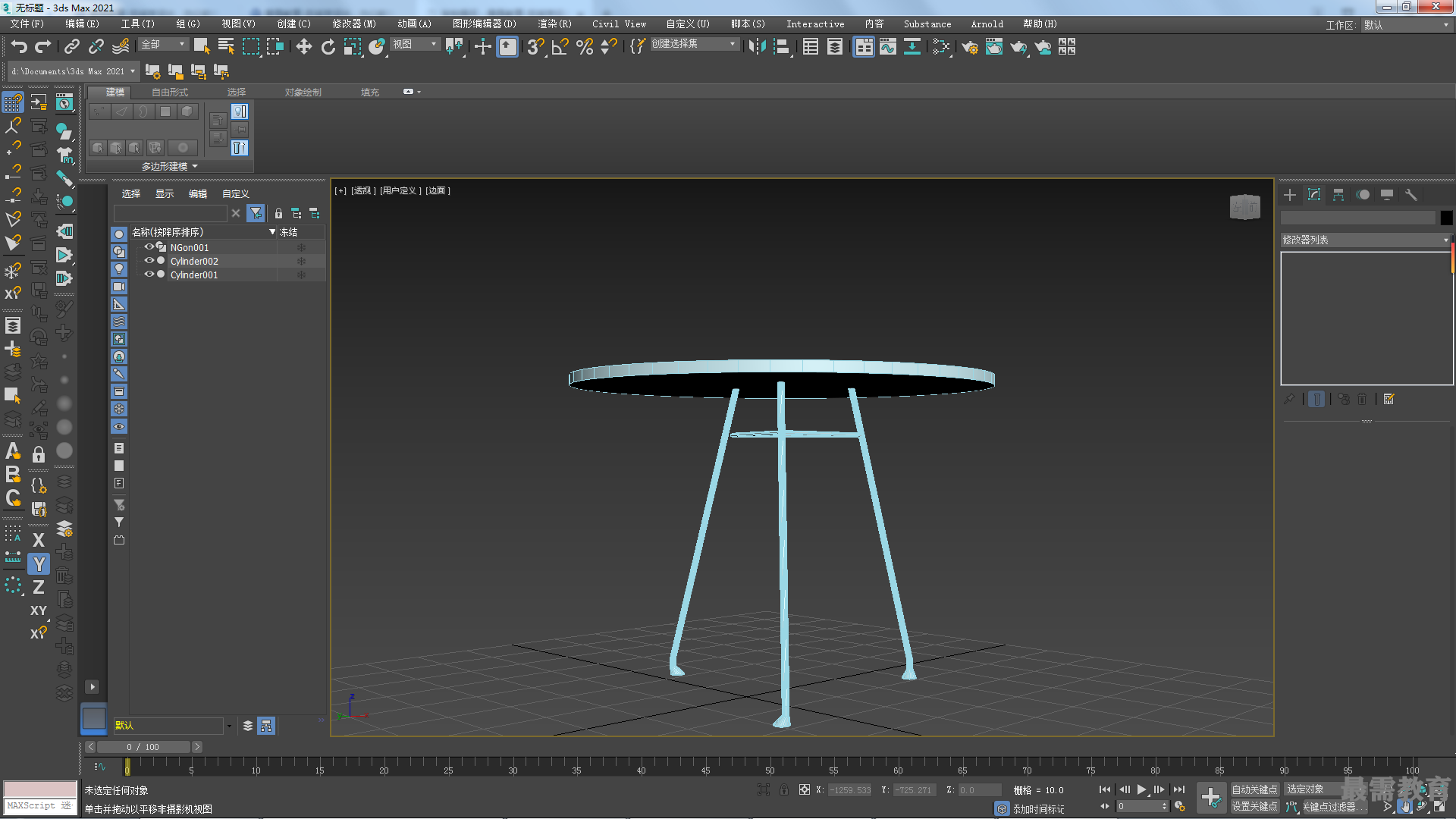Screen dimensions: 1456x819
Task: Open the 默认 layer dropdown in scene explorer
Action: (173, 726)
